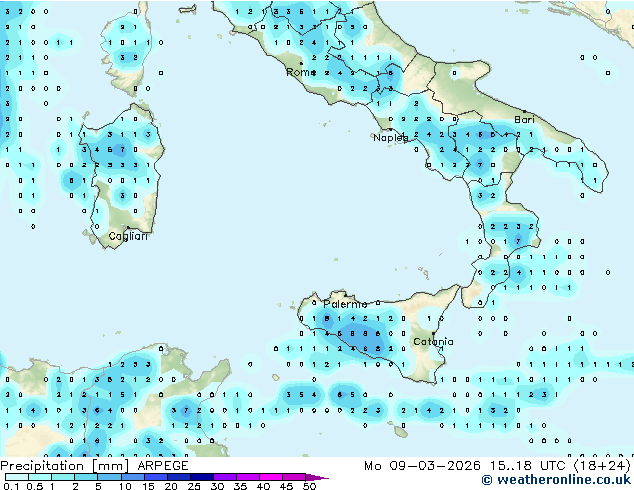The height and width of the screenshot is (490, 634).
Task: Pick the legend swatch between 40 and 45
Action: pyautogui.click(x=271, y=477)
